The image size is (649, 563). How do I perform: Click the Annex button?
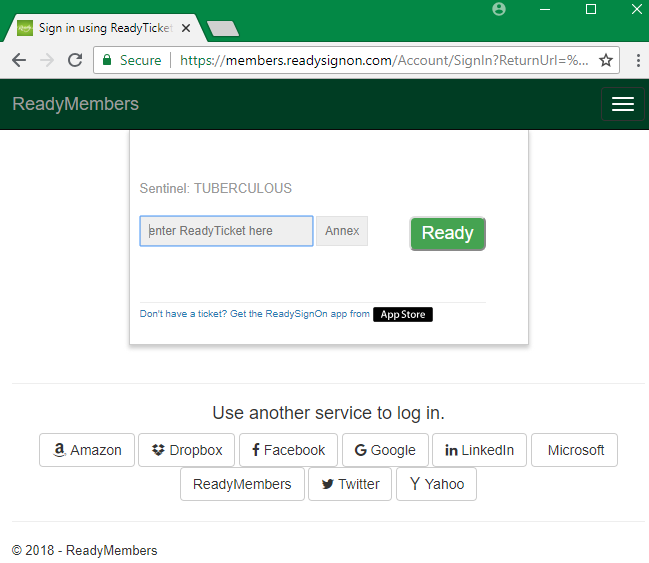pos(342,231)
